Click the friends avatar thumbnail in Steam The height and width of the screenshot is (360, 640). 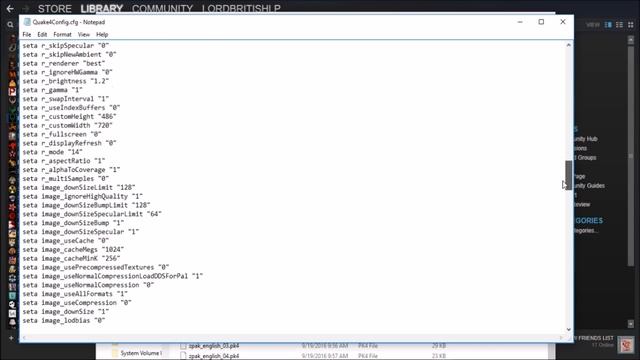[626, 345]
